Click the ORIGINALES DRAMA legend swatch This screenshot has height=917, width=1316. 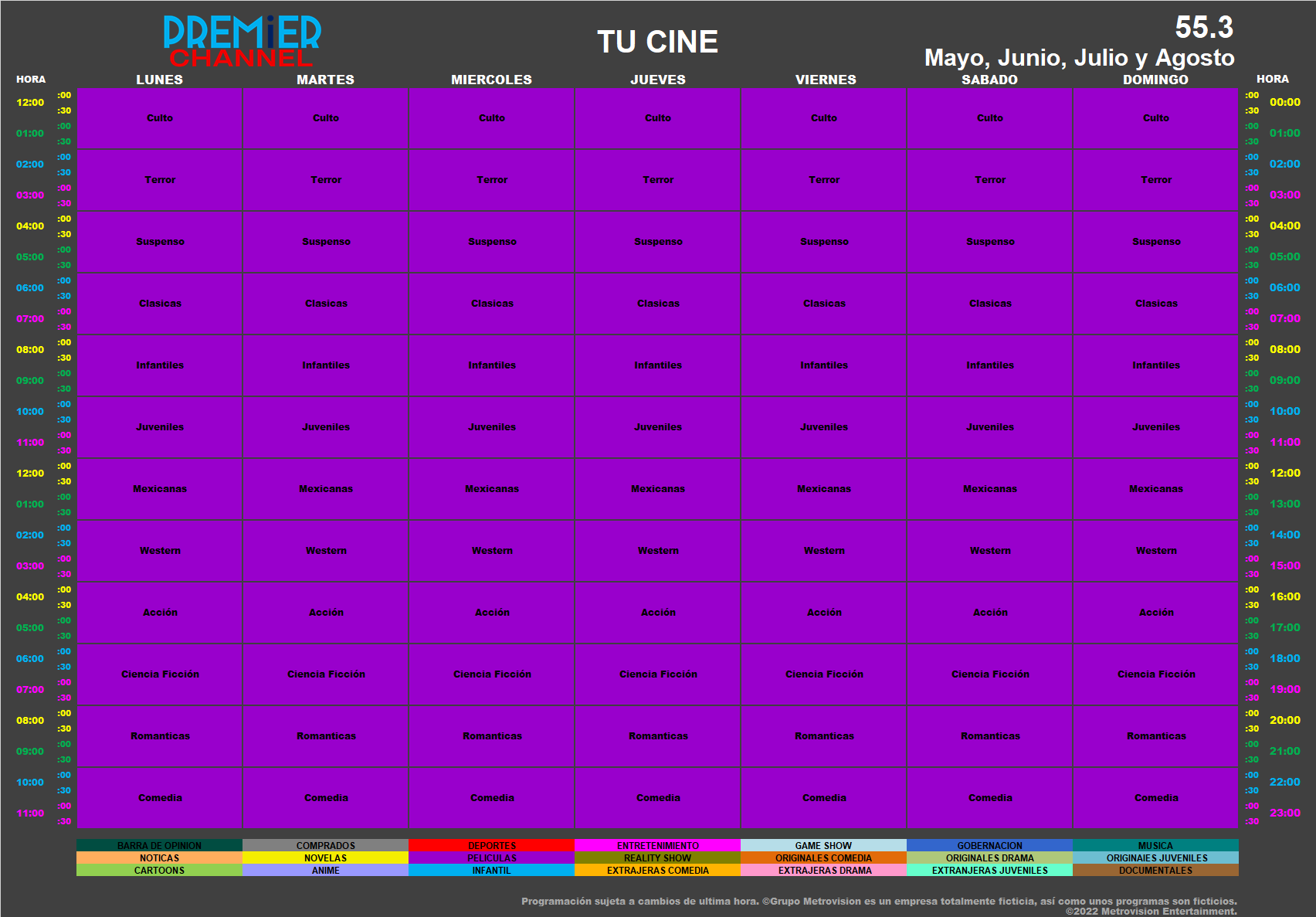coord(989,858)
